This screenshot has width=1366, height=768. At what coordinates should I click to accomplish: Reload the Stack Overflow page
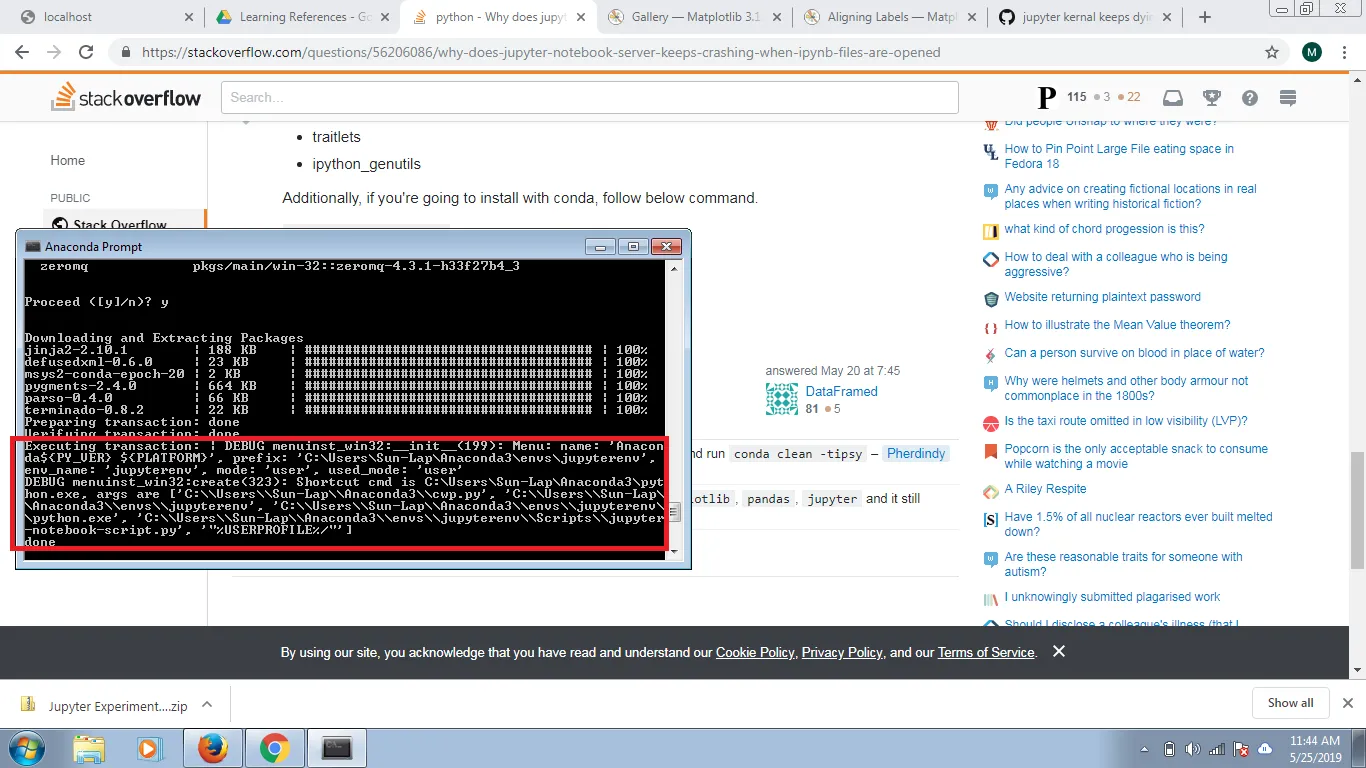[86, 52]
